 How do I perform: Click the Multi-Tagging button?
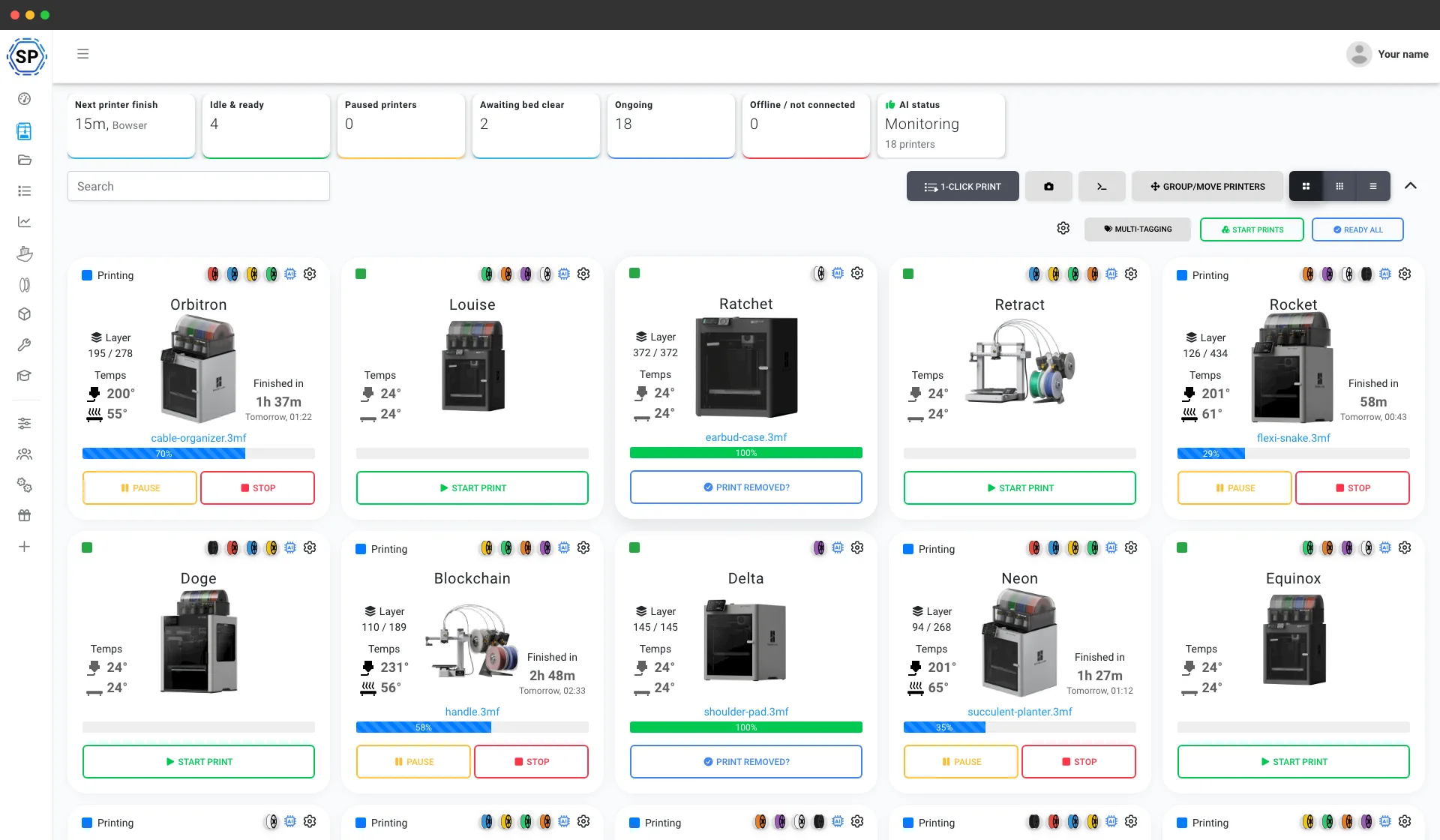tap(1138, 229)
